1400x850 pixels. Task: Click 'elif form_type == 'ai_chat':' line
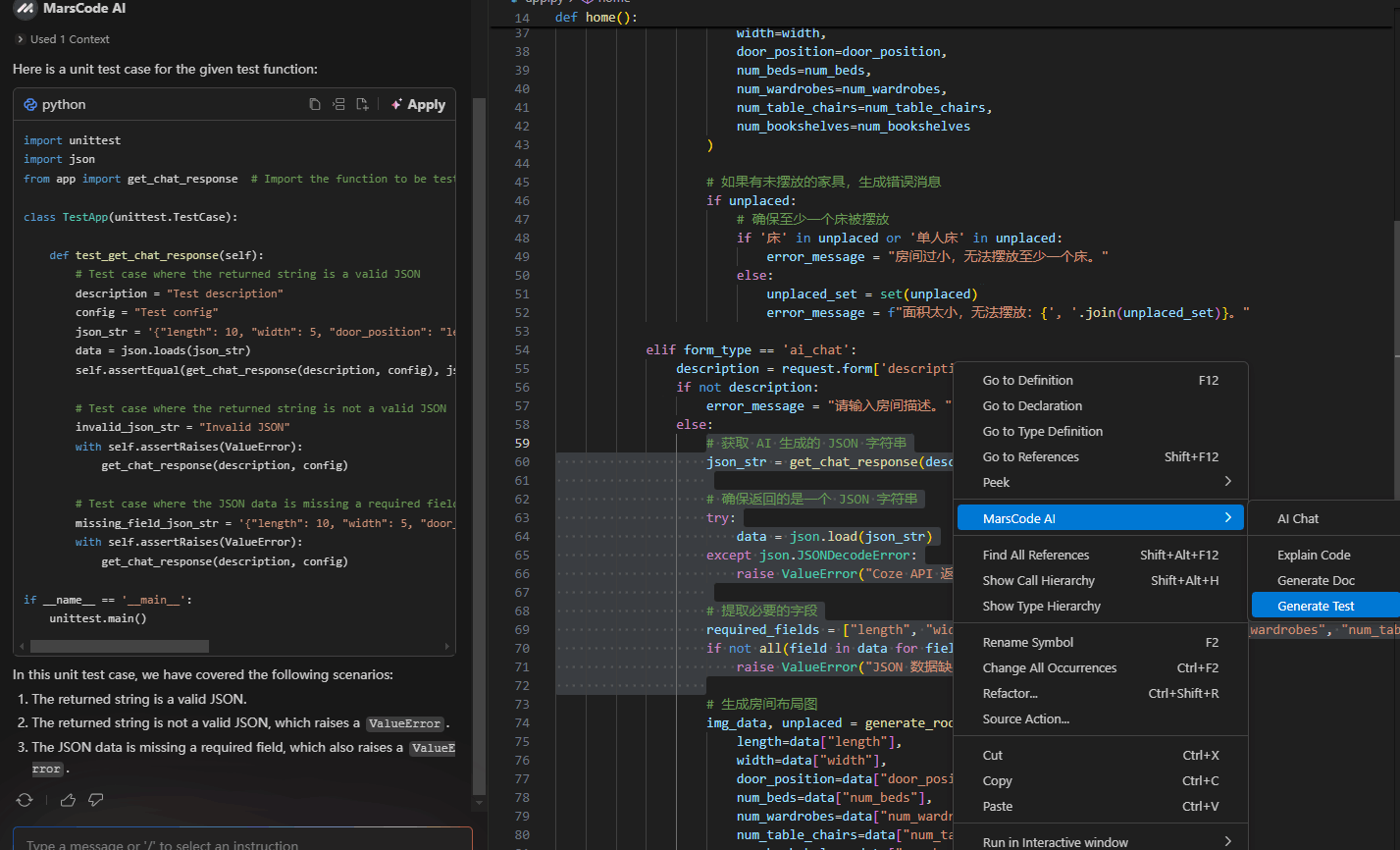[x=752, y=349]
